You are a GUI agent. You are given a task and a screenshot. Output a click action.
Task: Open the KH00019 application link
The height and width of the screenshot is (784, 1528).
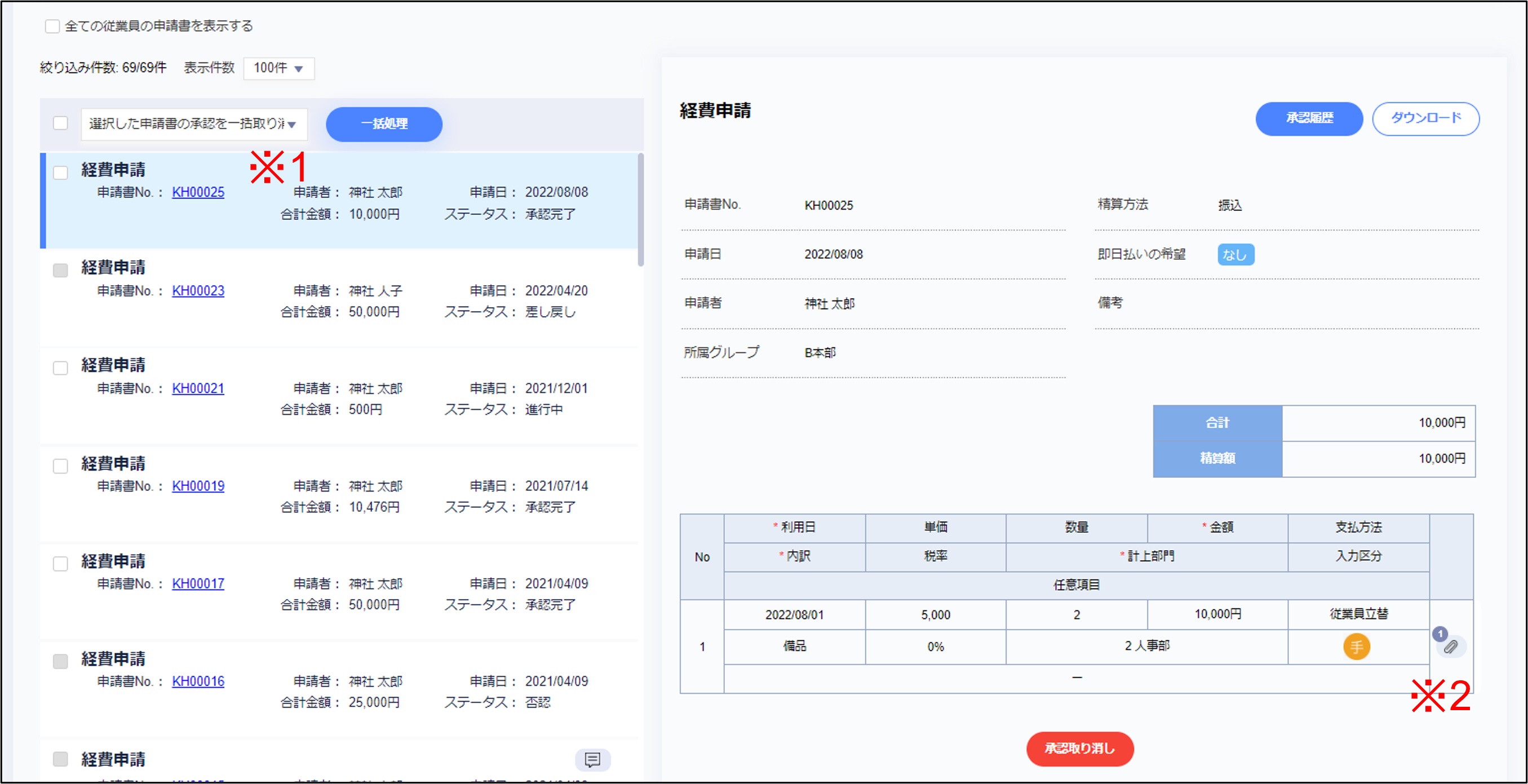[198, 486]
